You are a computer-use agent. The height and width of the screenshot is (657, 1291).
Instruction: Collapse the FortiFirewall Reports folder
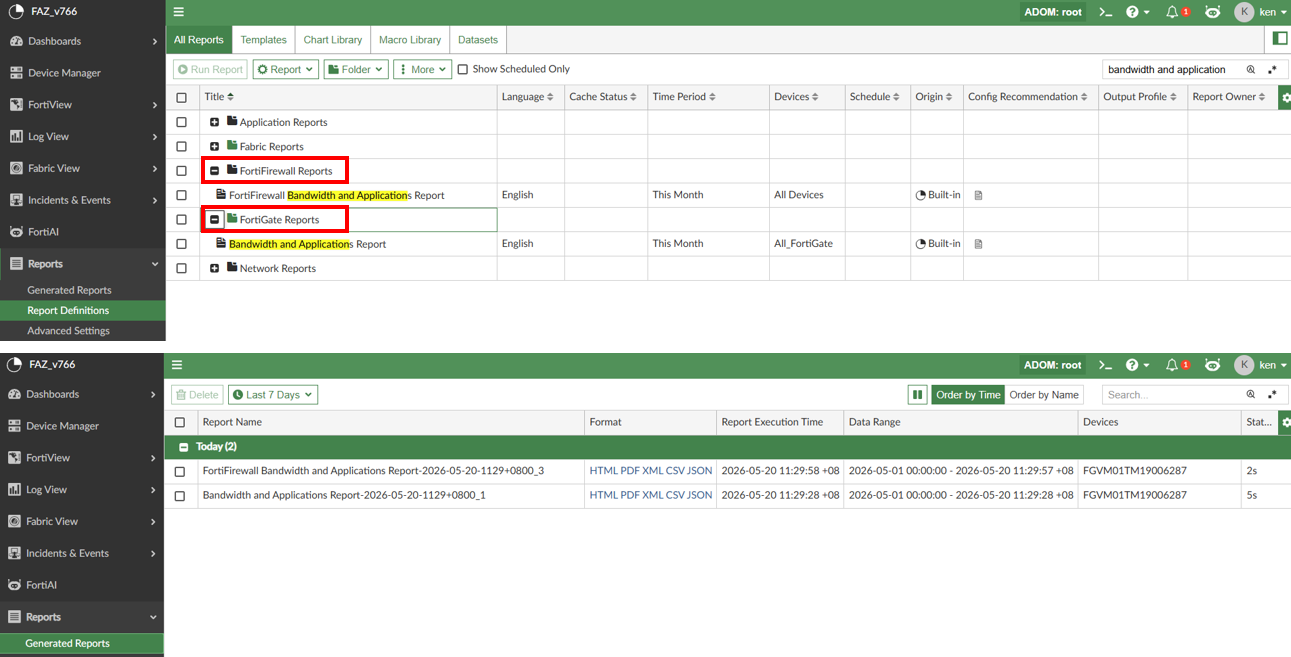(x=214, y=171)
